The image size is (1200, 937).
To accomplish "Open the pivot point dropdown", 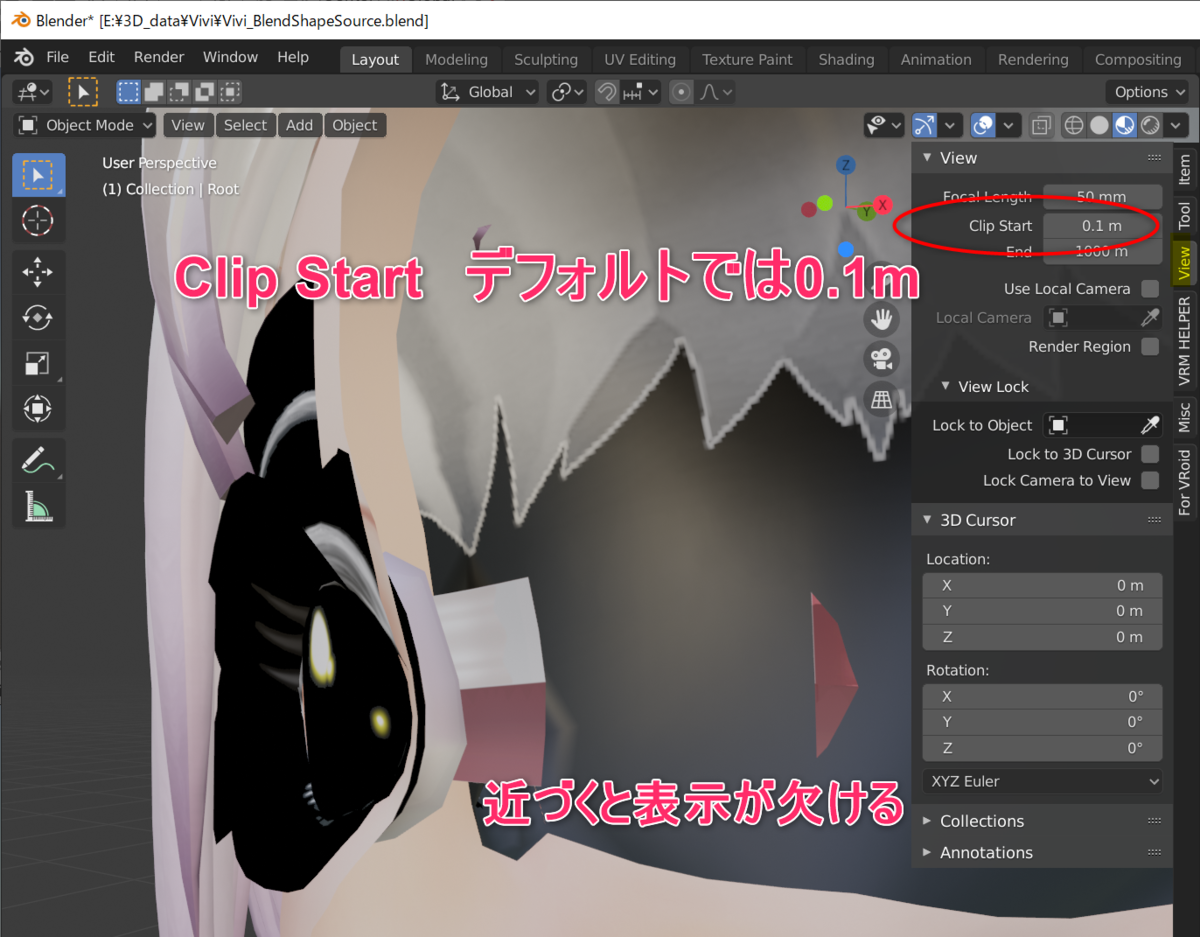I will 567,93.
